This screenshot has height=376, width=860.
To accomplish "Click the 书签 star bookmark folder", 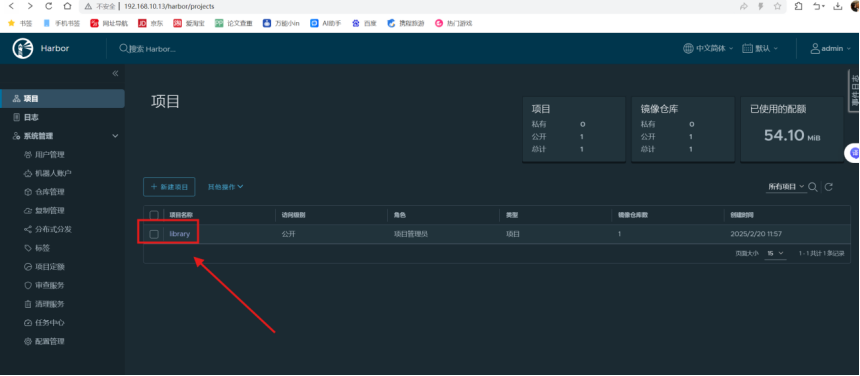I will click(x=20, y=23).
